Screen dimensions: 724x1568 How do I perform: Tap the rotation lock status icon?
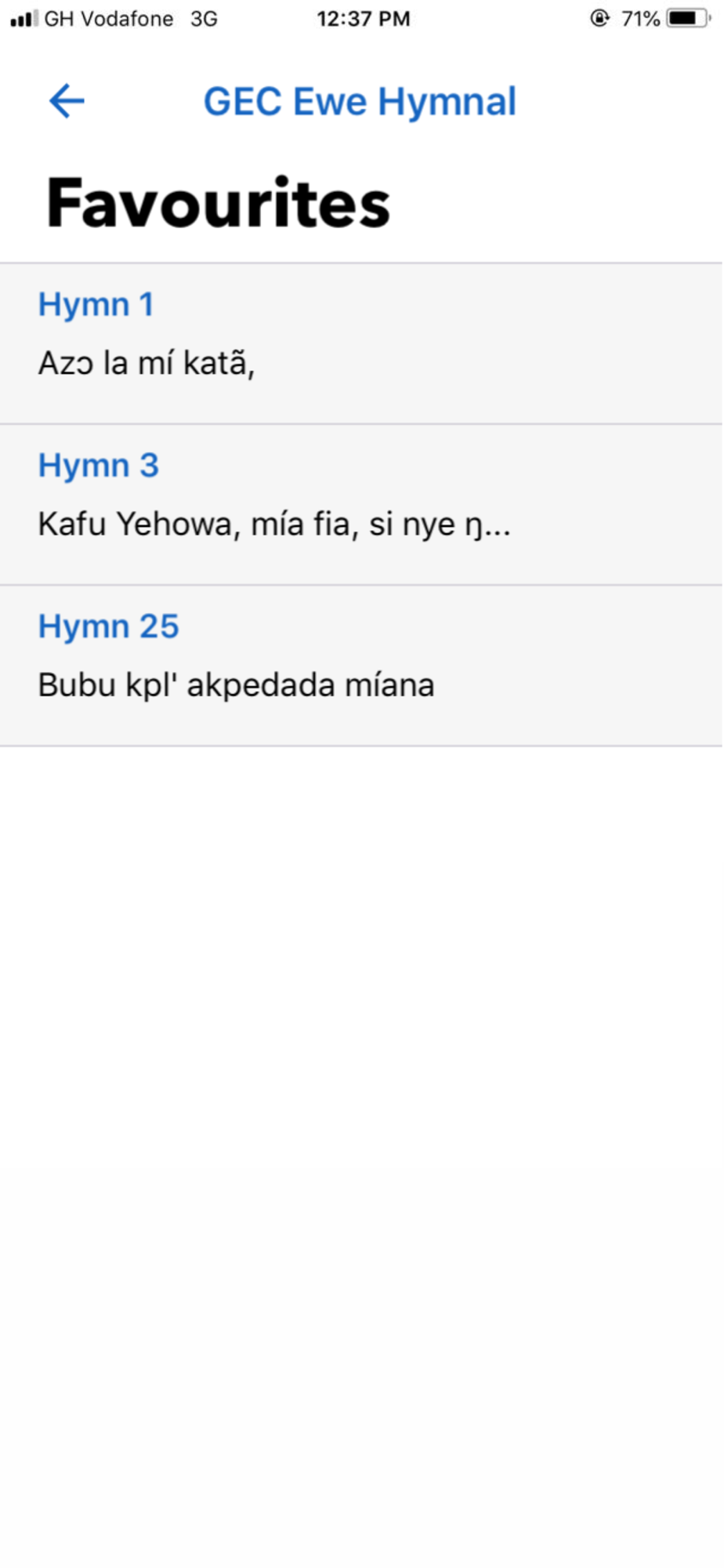600,18
